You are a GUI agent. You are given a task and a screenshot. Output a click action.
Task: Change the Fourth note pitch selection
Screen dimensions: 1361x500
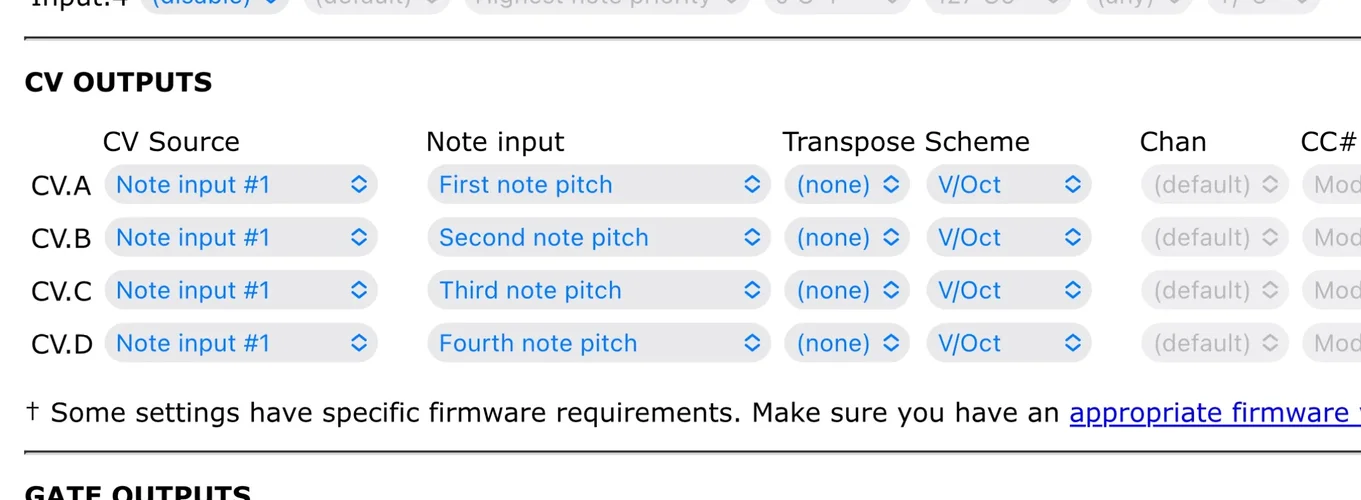pos(598,344)
